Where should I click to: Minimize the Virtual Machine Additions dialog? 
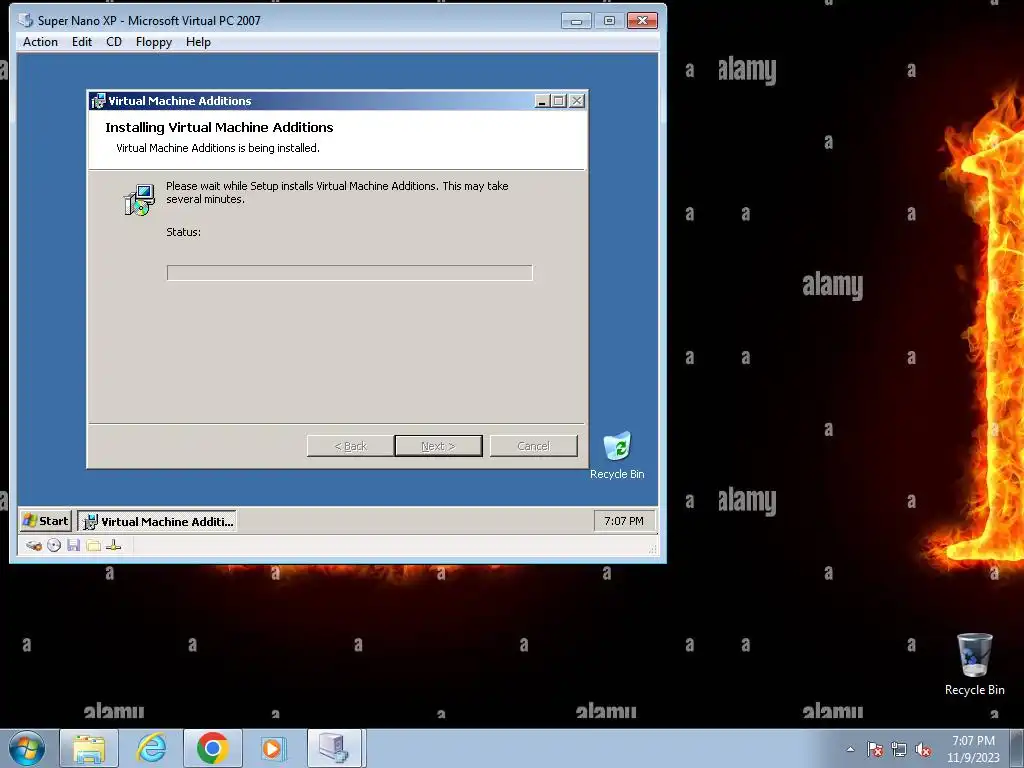[x=542, y=101]
